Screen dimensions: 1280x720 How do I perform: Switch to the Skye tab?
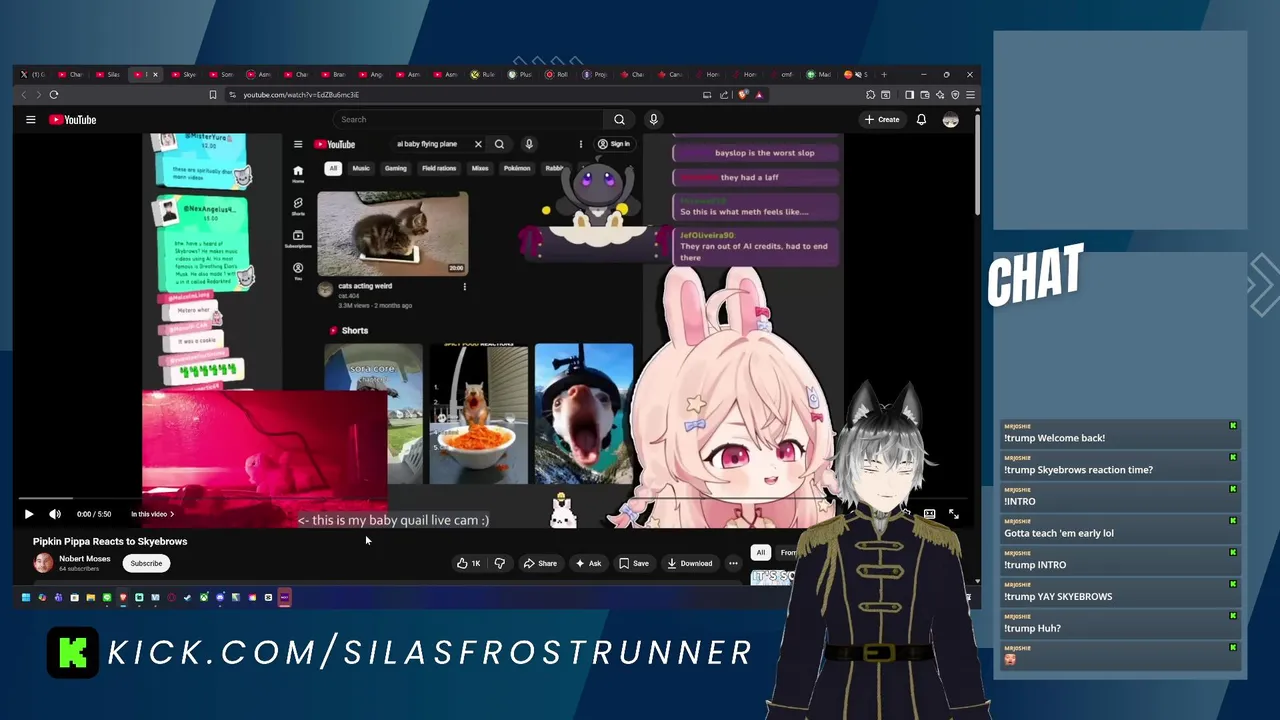pyautogui.click(x=185, y=74)
